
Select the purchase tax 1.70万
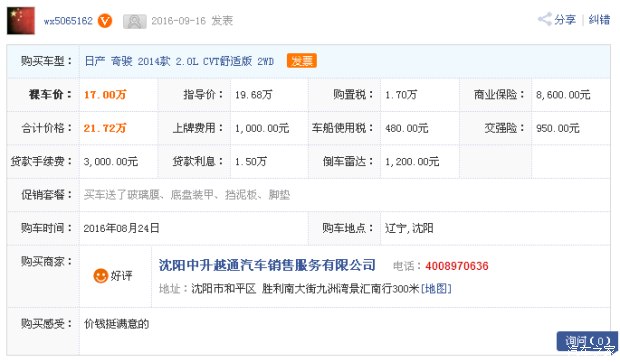(x=401, y=95)
